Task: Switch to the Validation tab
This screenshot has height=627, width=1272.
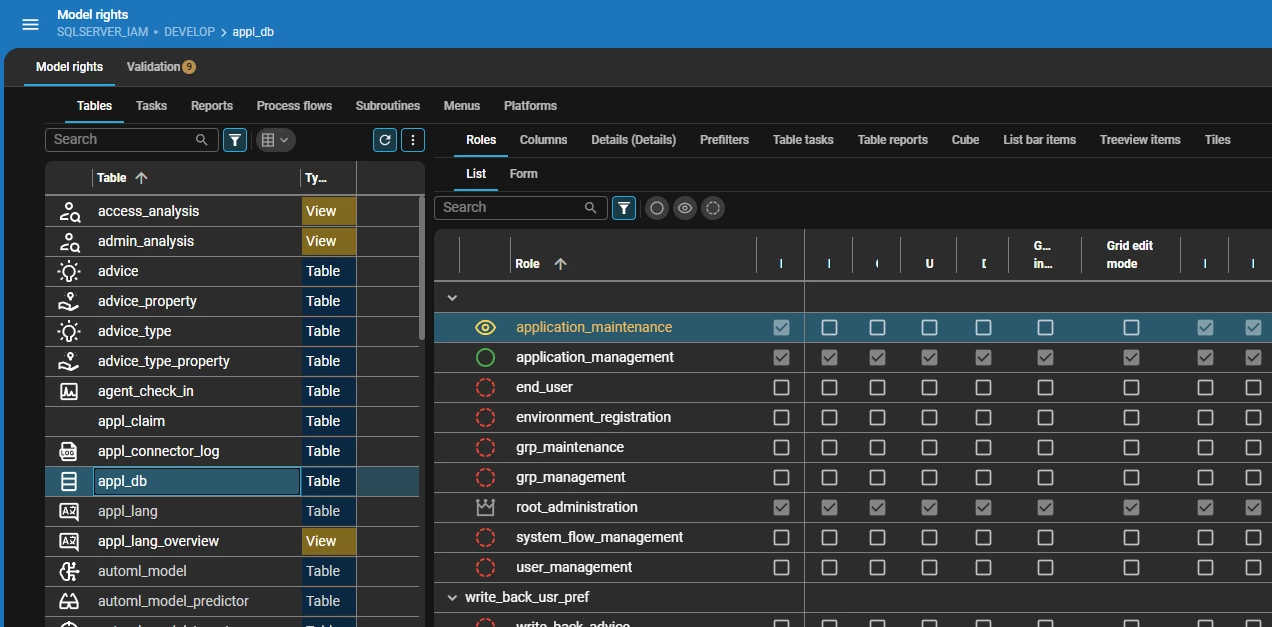Action: coord(160,67)
